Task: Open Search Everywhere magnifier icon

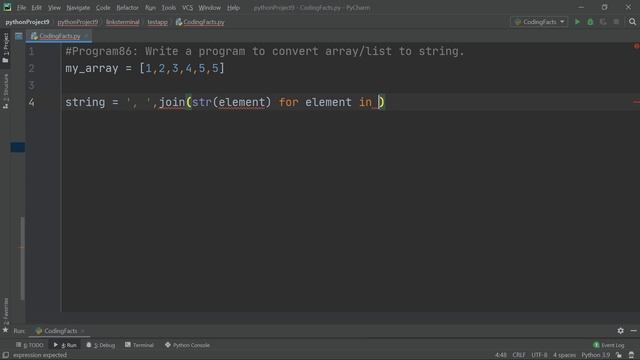Action: pyautogui.click(x=632, y=22)
